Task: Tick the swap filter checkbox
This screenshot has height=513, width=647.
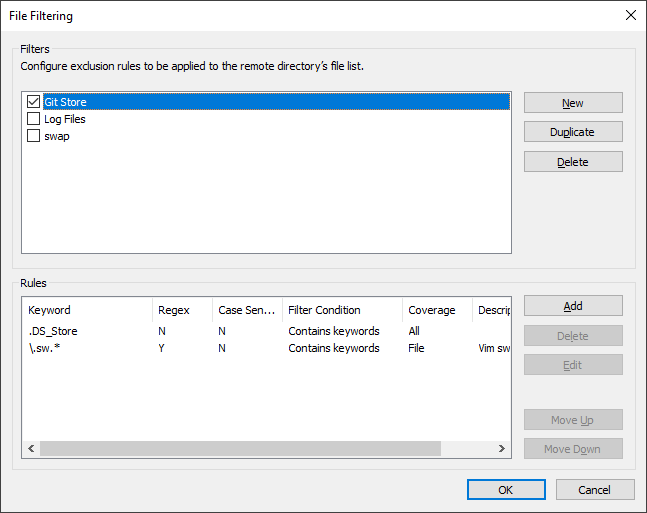Action: click(x=33, y=136)
